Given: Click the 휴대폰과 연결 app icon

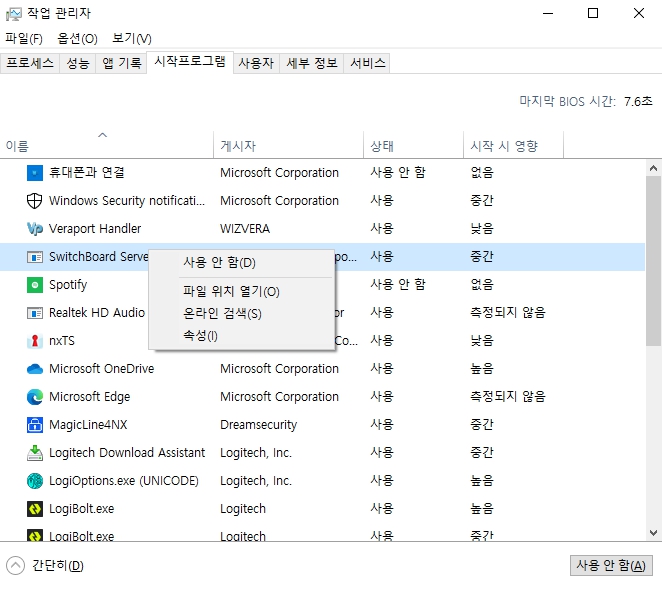Looking at the screenshot, I should (x=35, y=173).
